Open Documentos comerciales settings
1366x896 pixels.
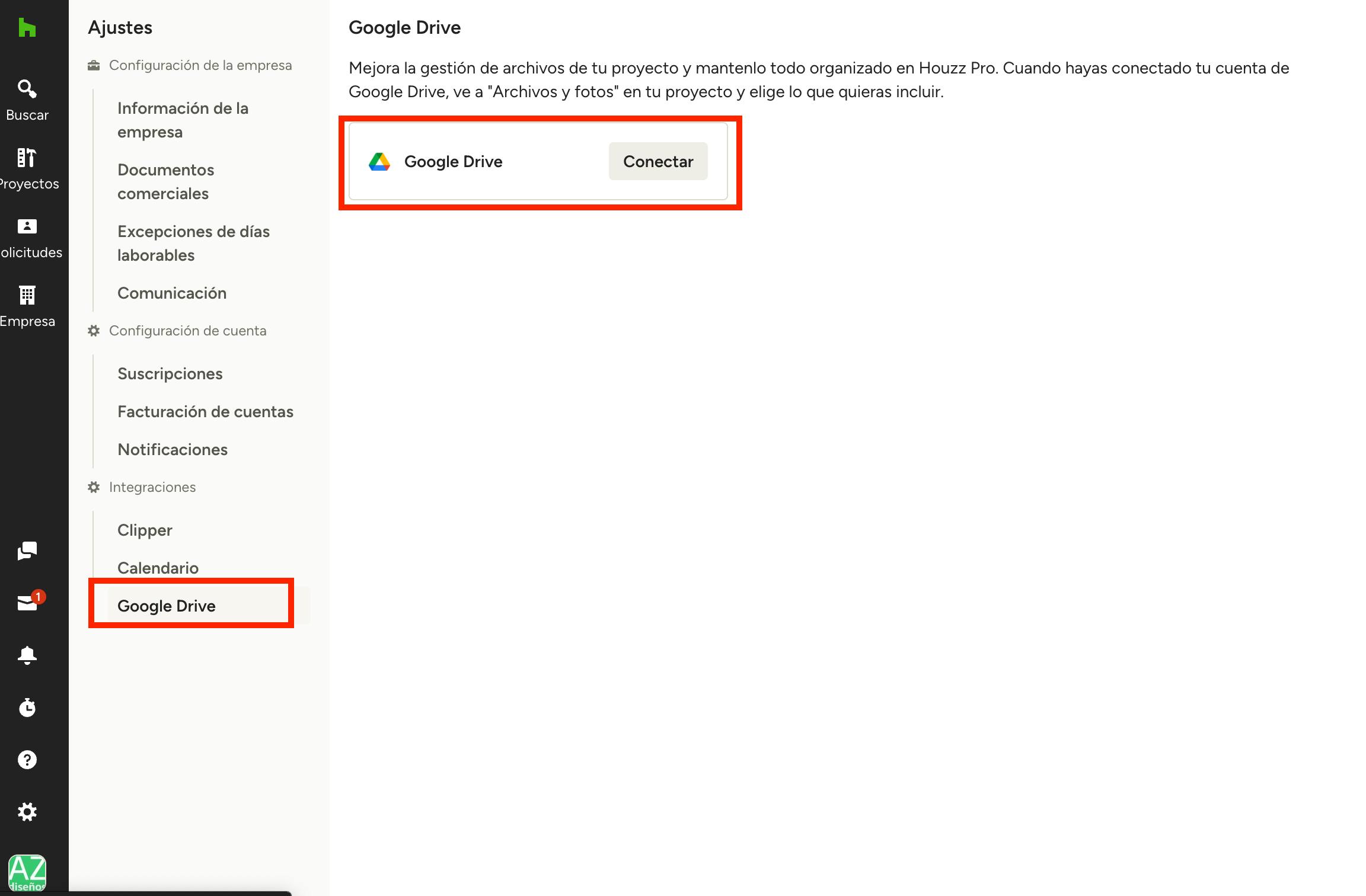165,181
